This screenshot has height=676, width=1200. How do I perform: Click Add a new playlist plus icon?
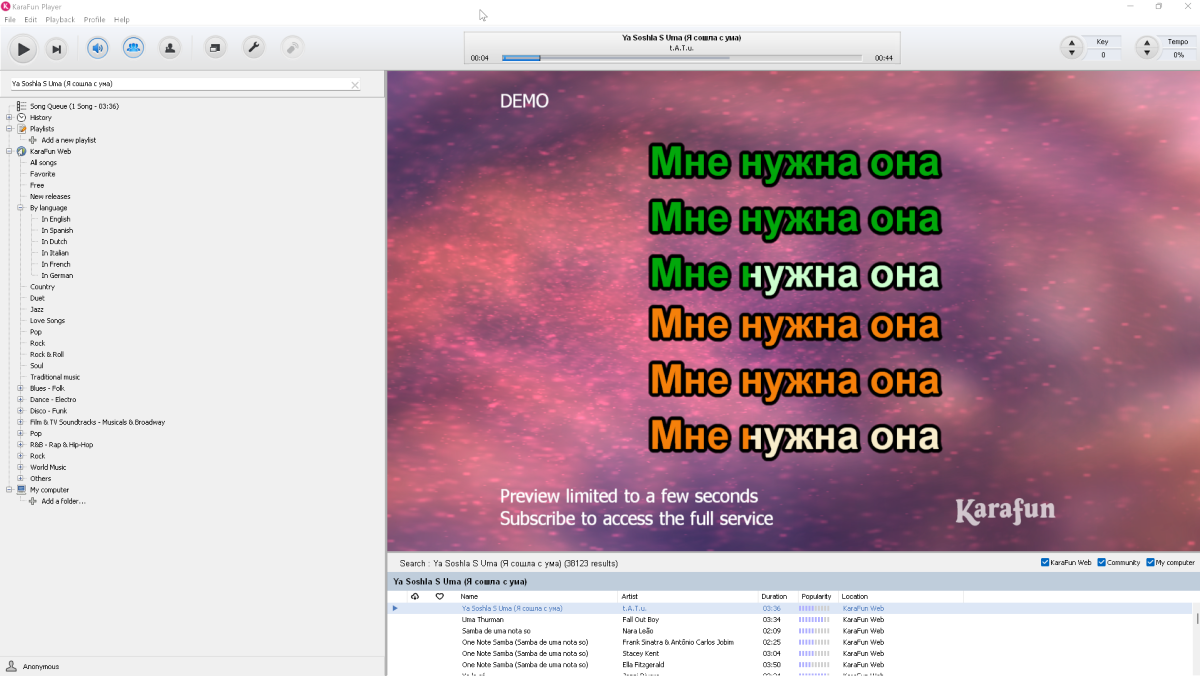click(x=33, y=140)
